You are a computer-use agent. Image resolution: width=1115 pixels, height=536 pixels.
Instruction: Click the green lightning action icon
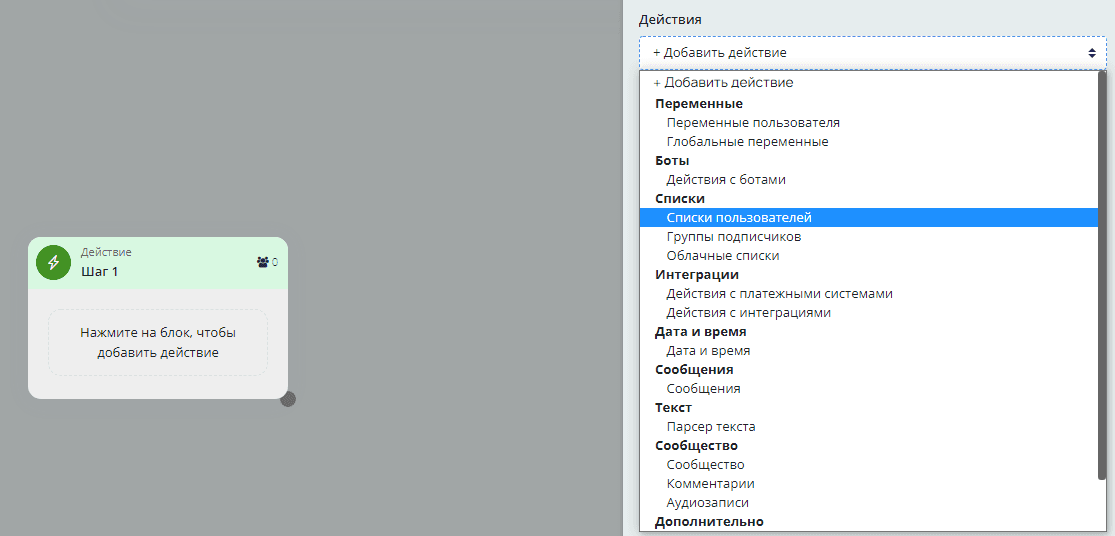click(x=53, y=262)
